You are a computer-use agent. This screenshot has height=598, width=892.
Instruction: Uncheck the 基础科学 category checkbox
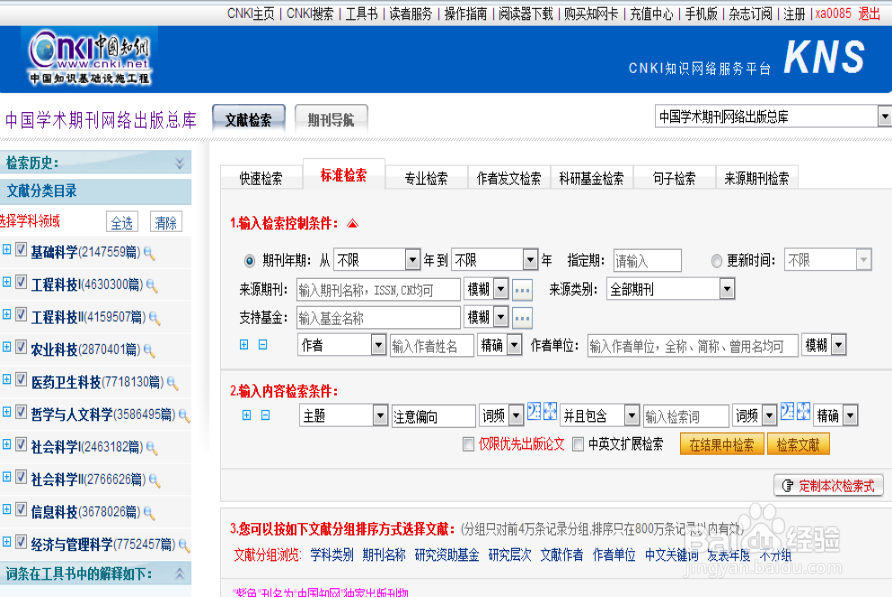coord(21,249)
